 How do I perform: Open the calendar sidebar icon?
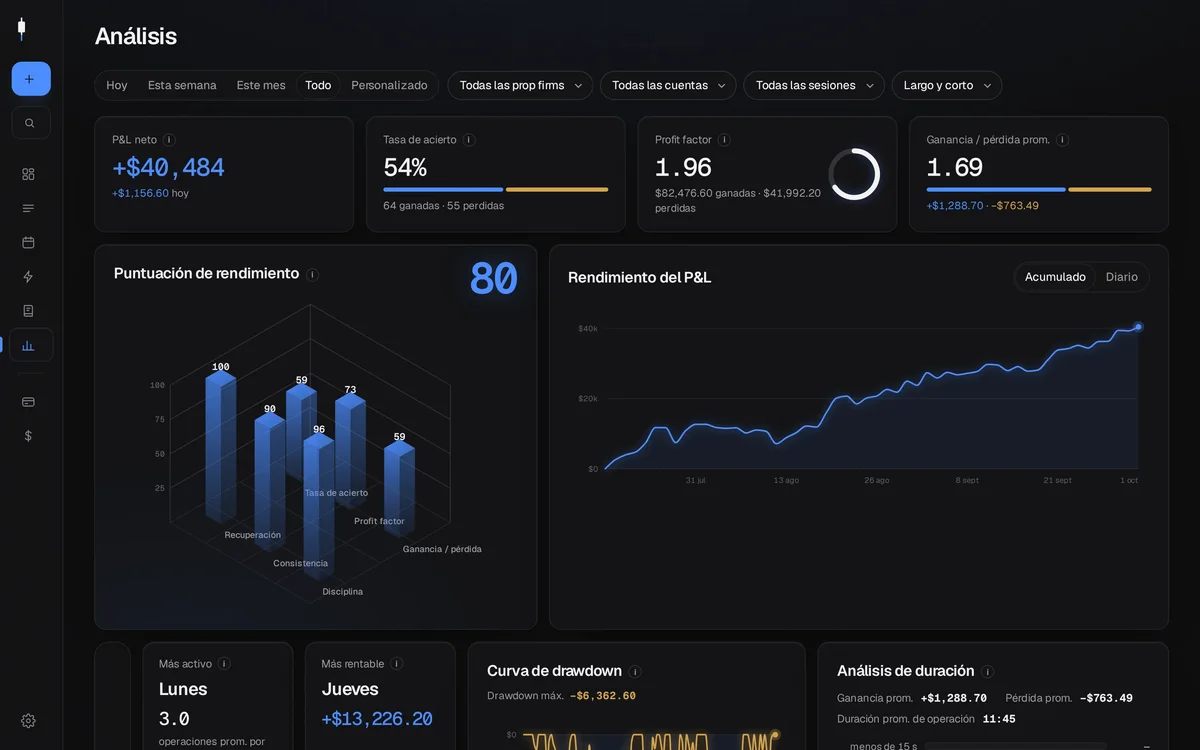click(x=28, y=242)
